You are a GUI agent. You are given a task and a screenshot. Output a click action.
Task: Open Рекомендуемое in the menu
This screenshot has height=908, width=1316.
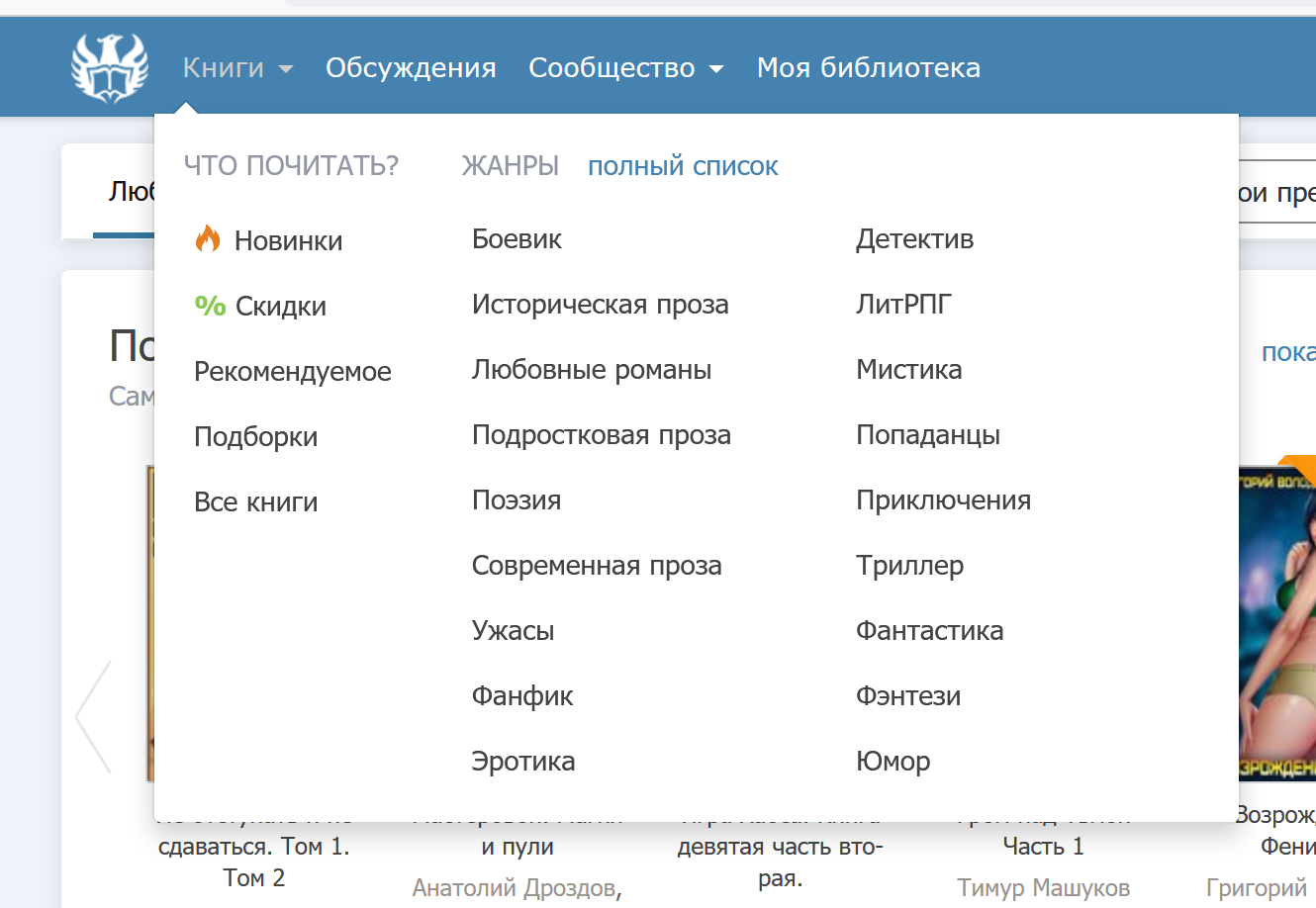(292, 372)
